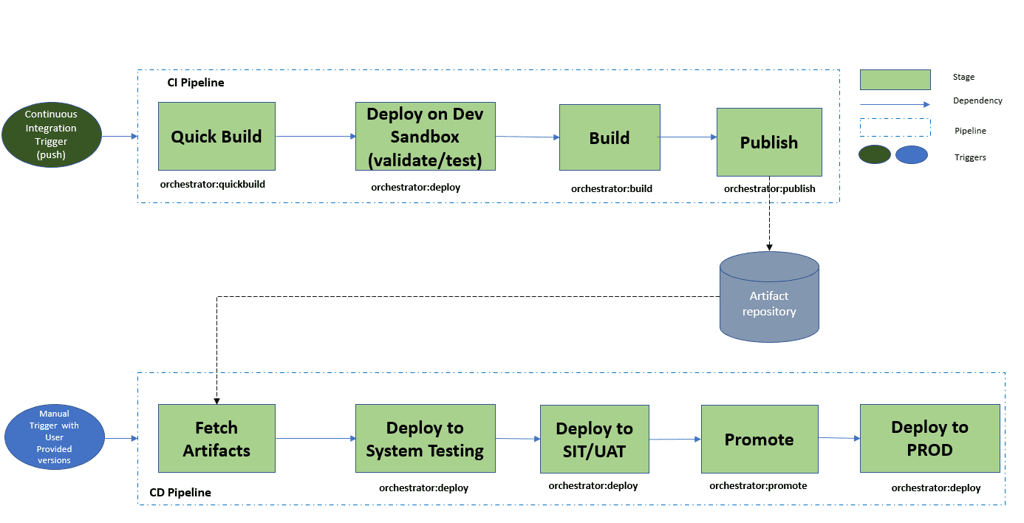Select the Fetch Artifacts stage box
Screen dimensions: 1024x523
[217, 439]
